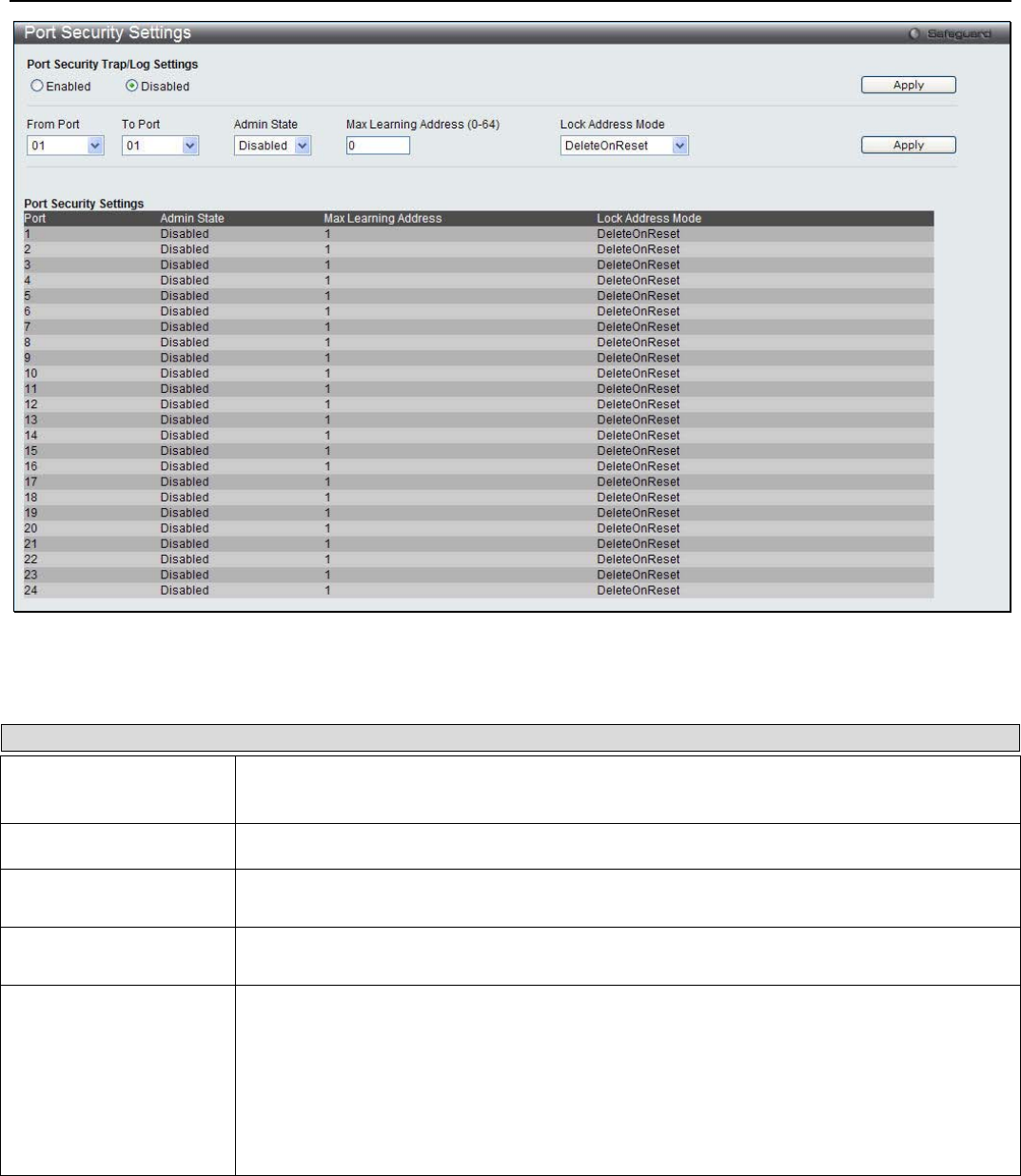This screenshot has height=1176, width=1021.
Task: Select the Disabled radio button
Action: (x=132, y=86)
